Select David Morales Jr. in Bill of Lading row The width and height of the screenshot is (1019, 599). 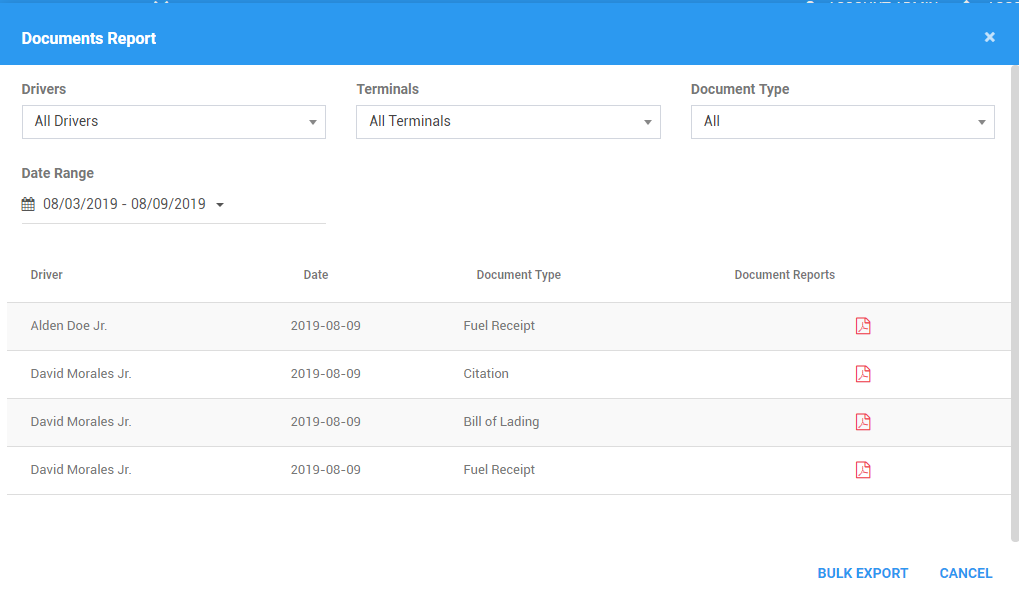[x=81, y=422]
